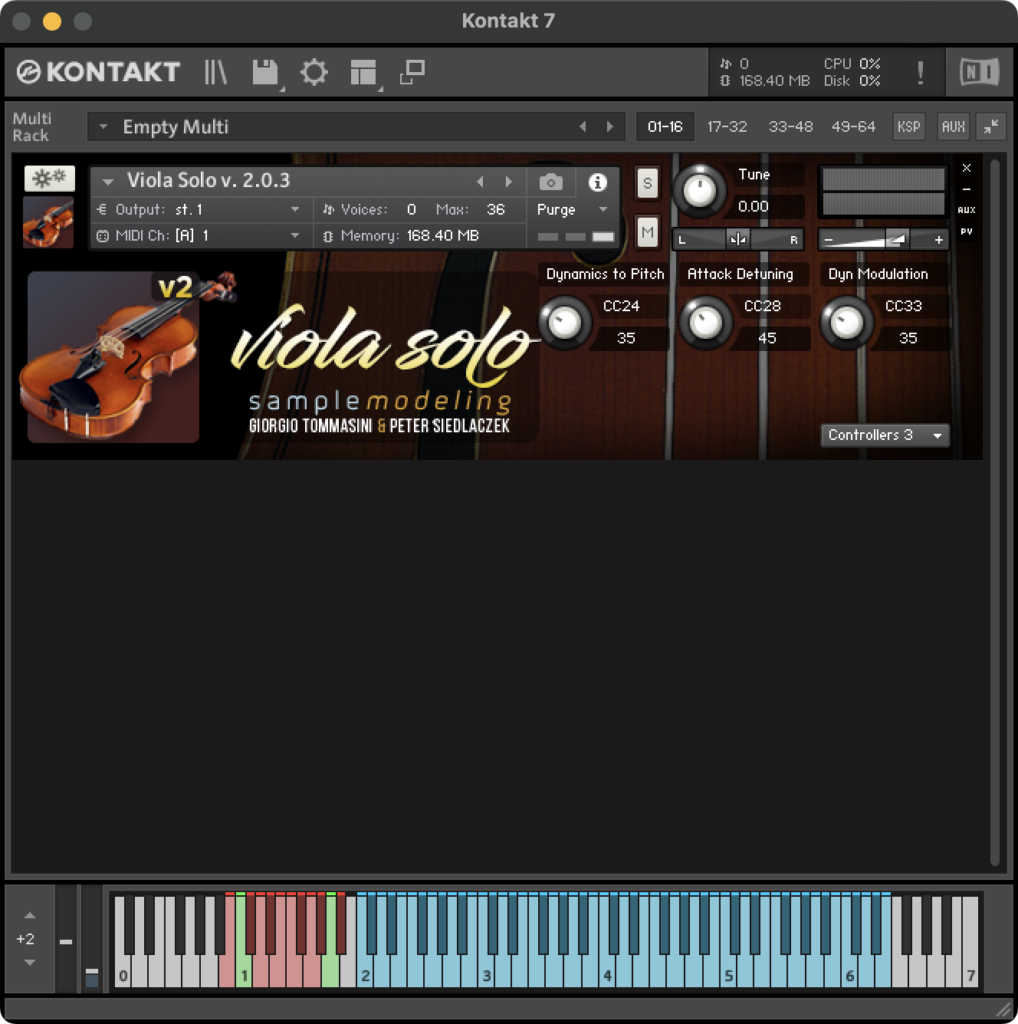Viewport: 1018px width, 1024px height.
Task: Click the Attack Detuning knob
Action: tap(706, 322)
